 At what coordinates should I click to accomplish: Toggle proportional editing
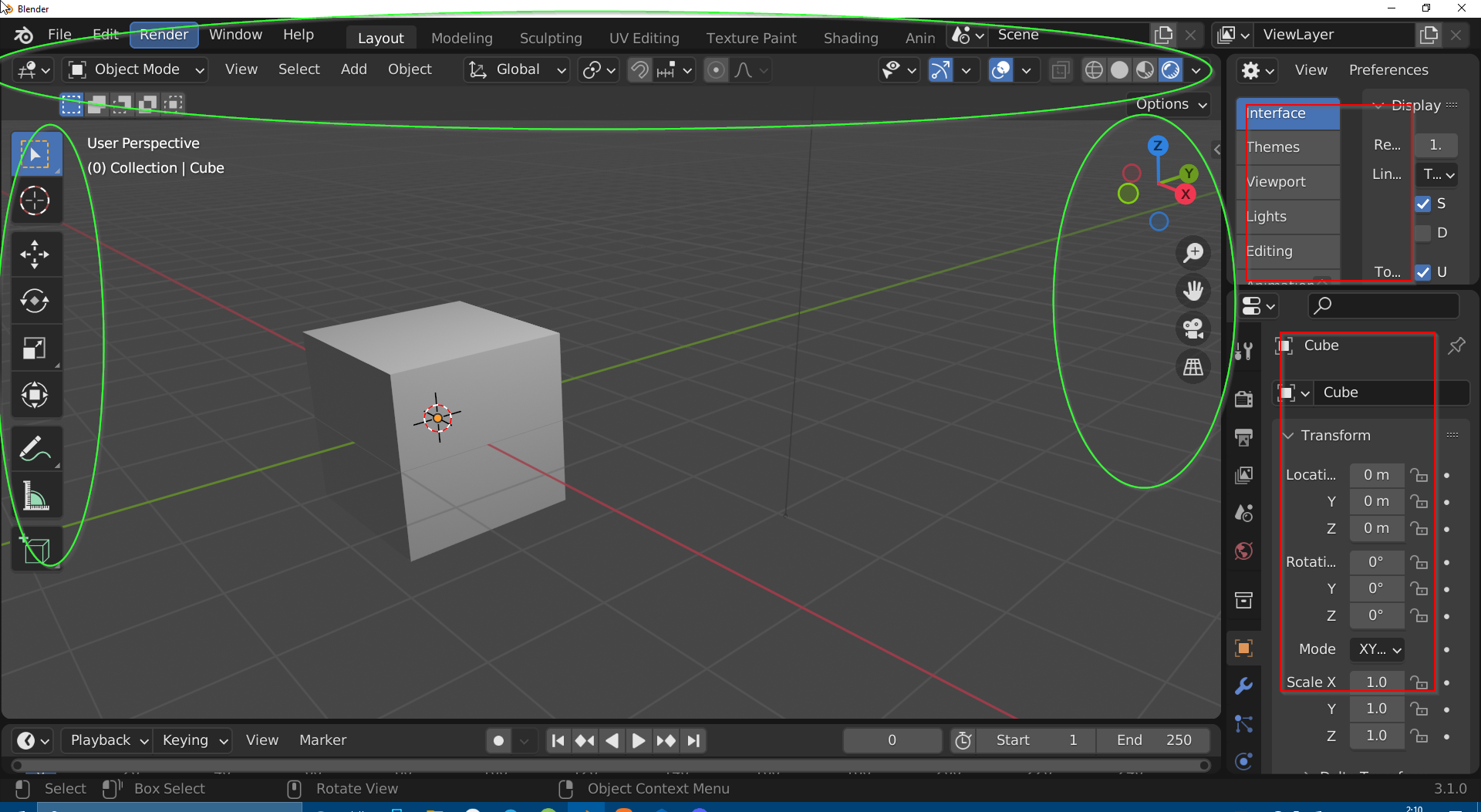pyautogui.click(x=716, y=70)
